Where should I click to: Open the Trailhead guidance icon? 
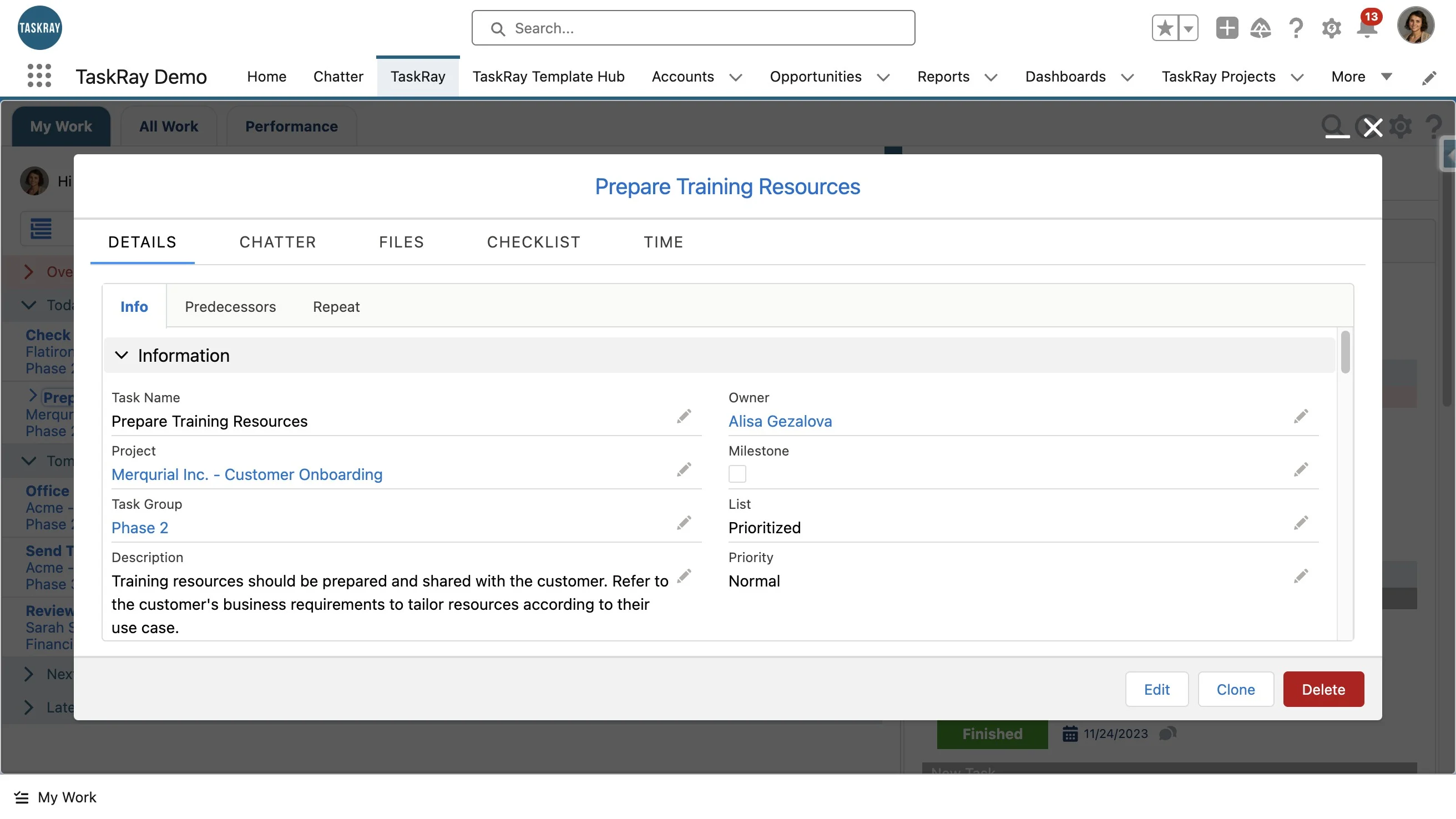1261,28
